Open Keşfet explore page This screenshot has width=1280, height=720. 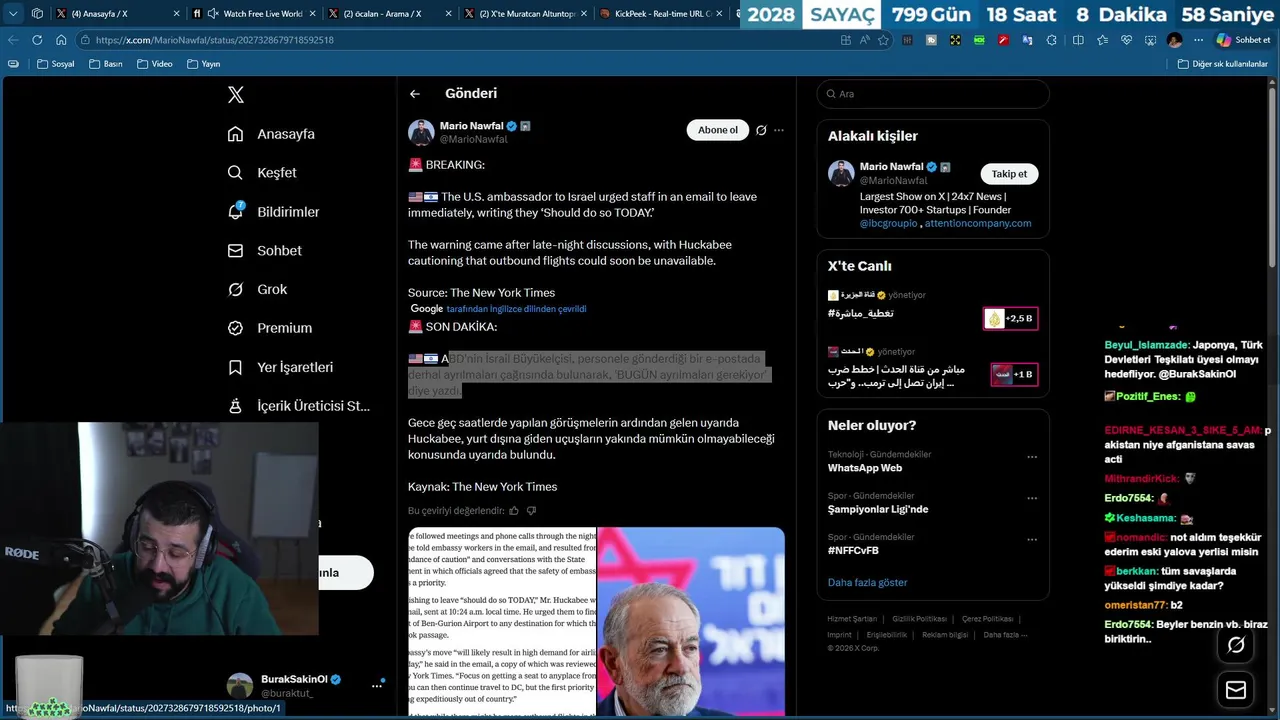pyautogui.click(x=262, y=173)
